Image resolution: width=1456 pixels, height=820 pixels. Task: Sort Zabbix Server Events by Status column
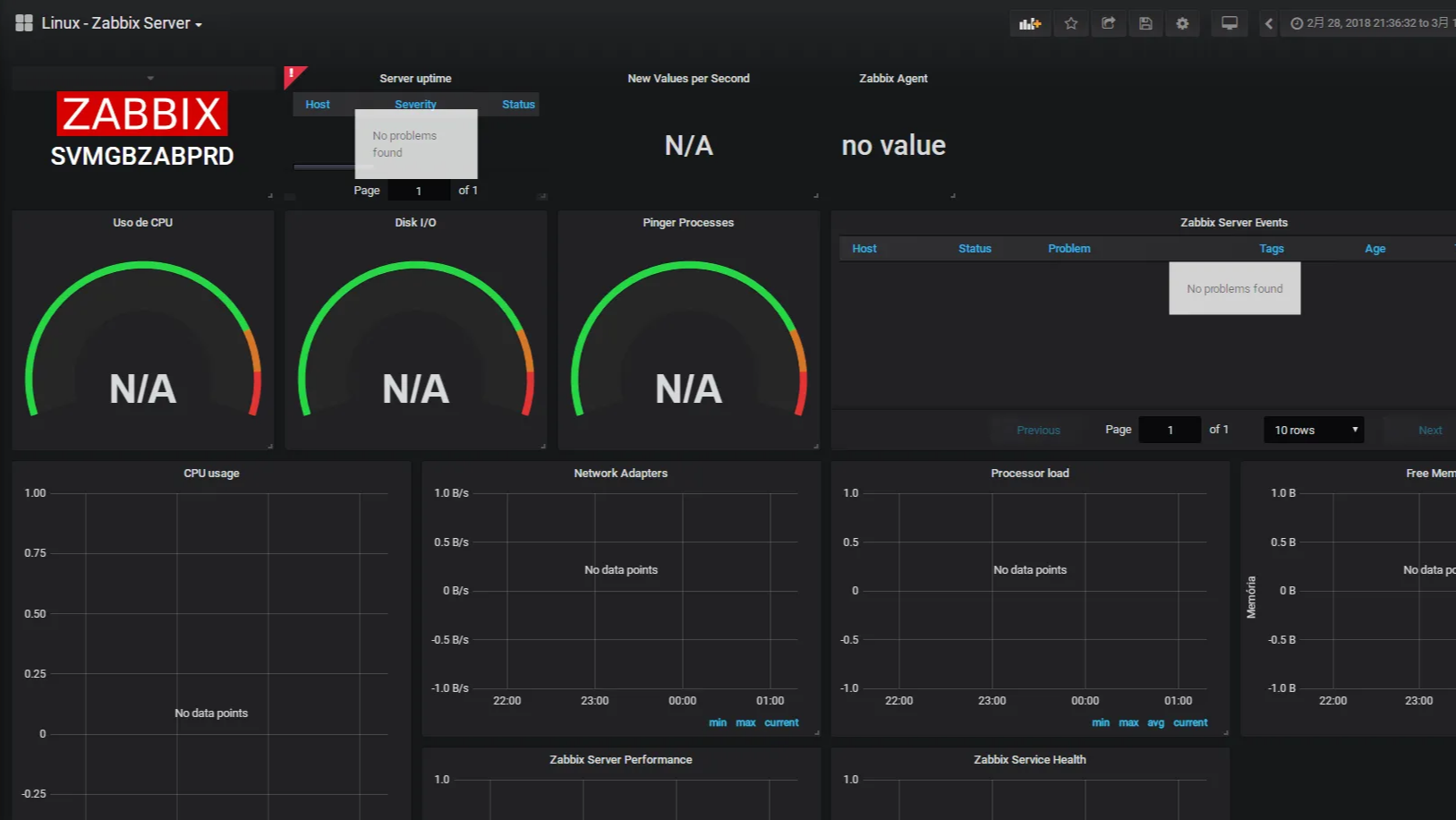tap(975, 249)
